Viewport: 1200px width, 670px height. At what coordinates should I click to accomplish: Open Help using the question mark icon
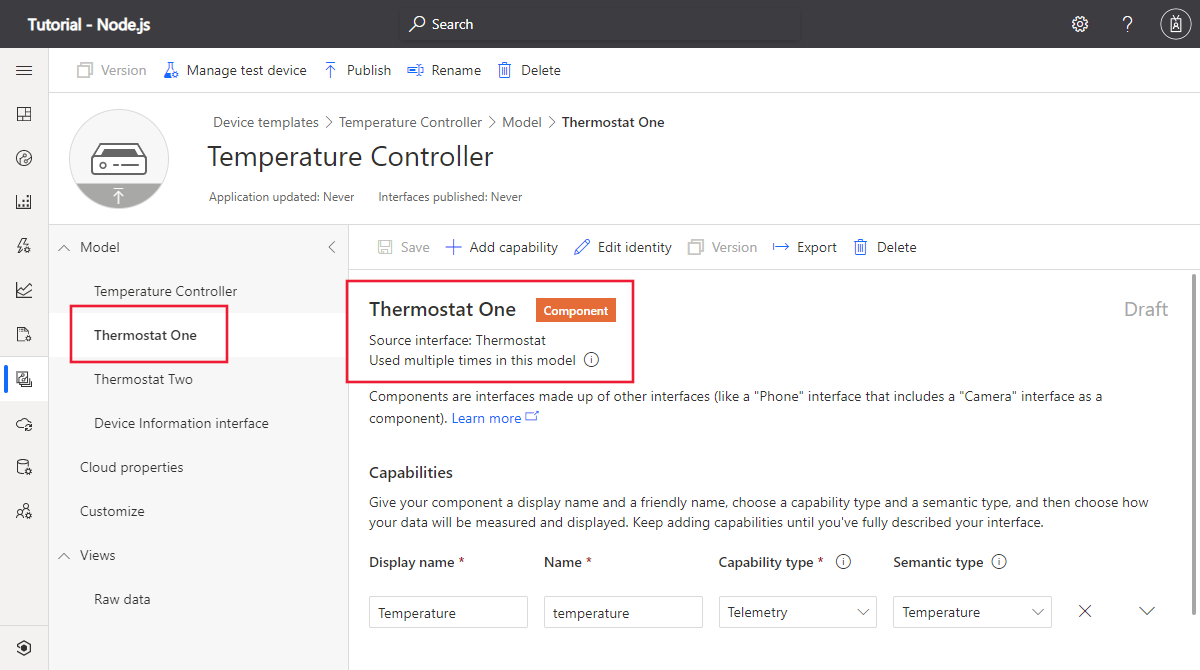(x=1127, y=23)
